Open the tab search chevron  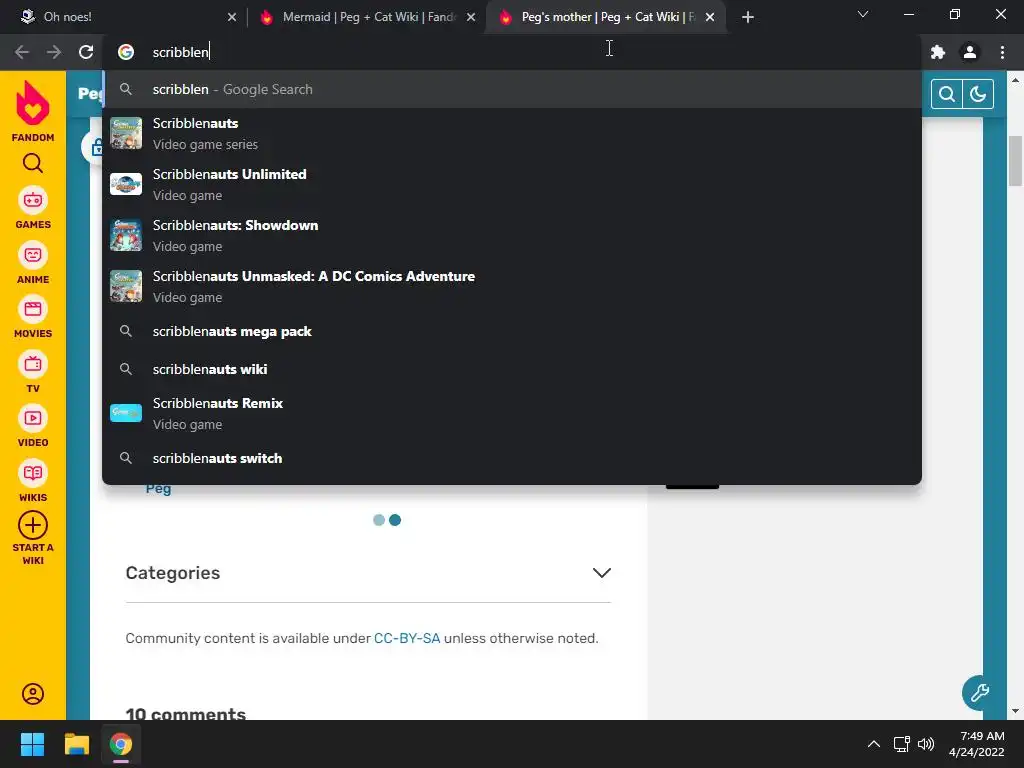(x=863, y=14)
